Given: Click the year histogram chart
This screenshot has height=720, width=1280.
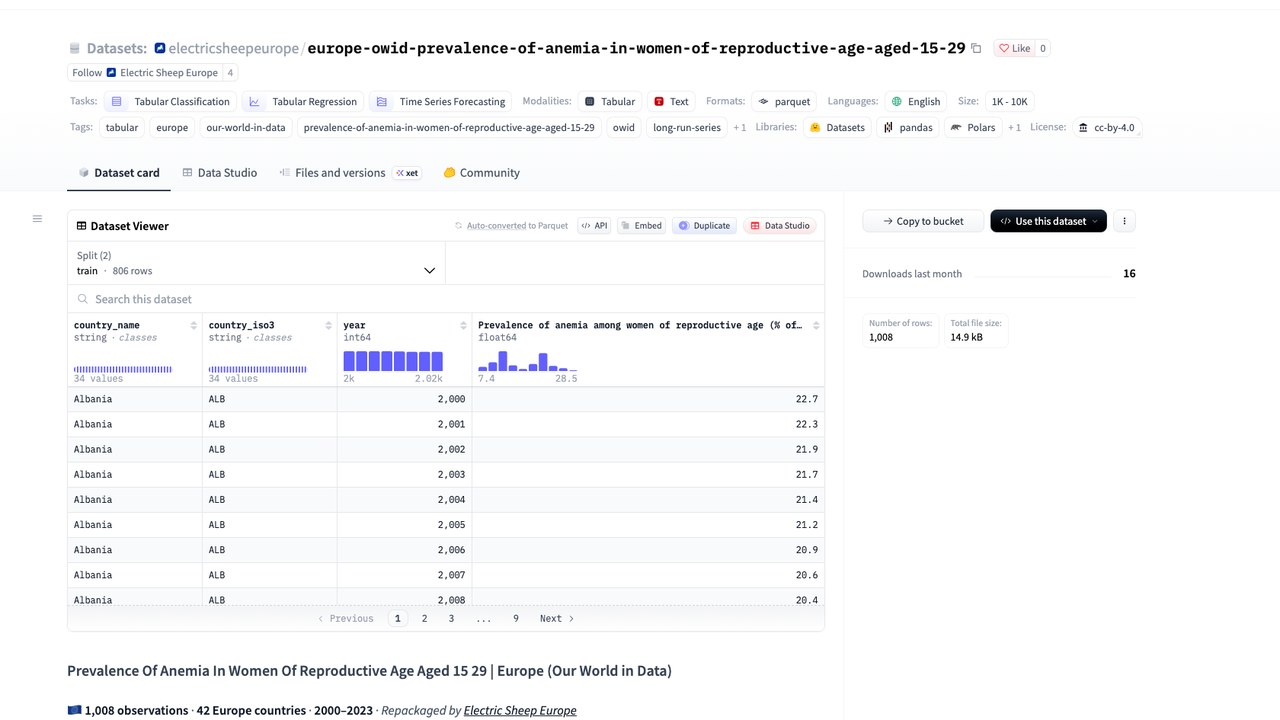Looking at the screenshot, I should pyautogui.click(x=393, y=361).
